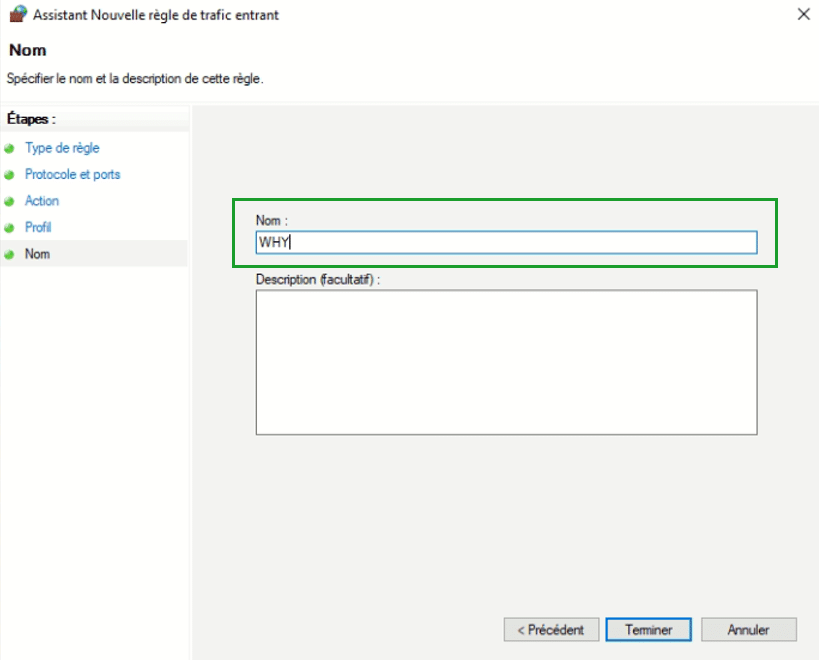Finish the wizard with Terminer

pos(648,630)
